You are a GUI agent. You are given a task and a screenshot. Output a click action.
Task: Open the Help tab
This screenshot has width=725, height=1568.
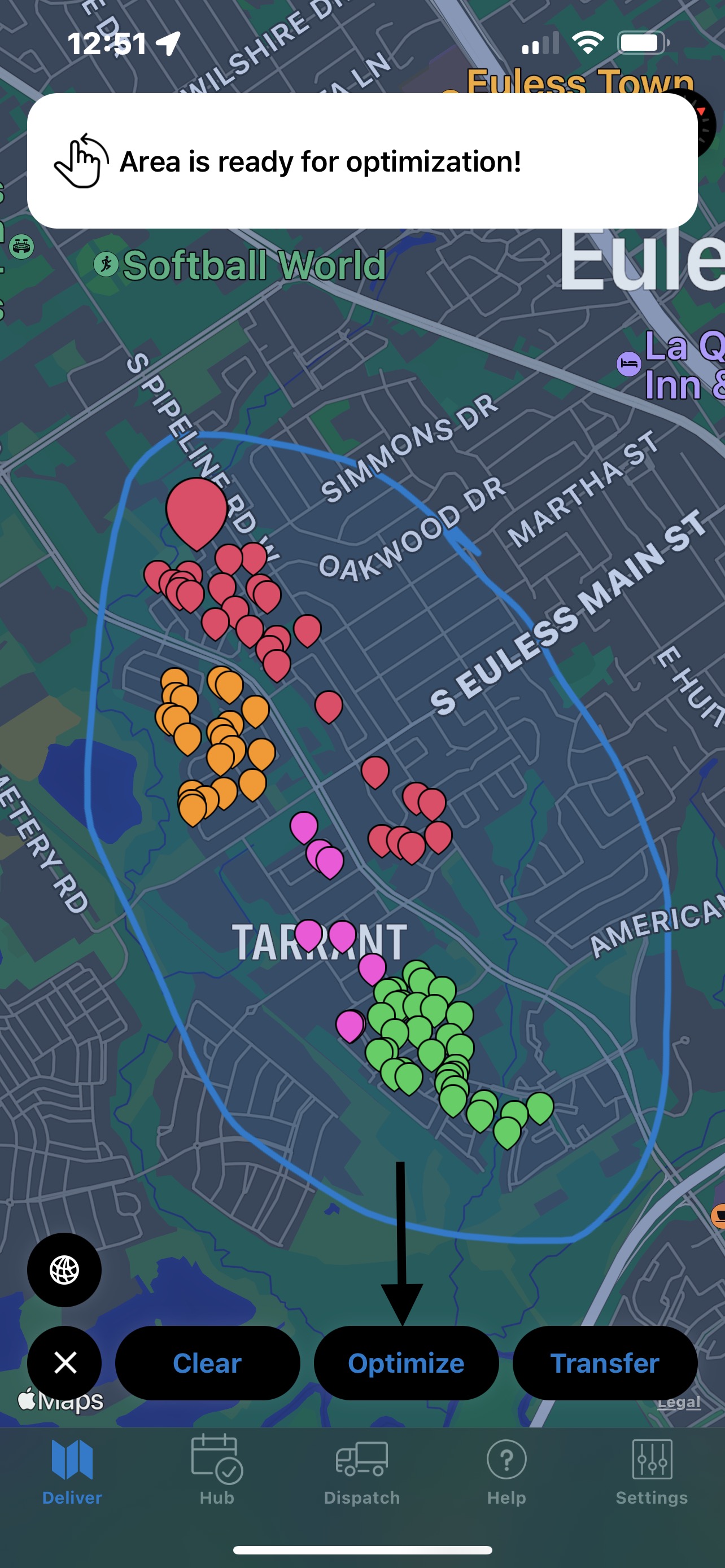(506, 1470)
